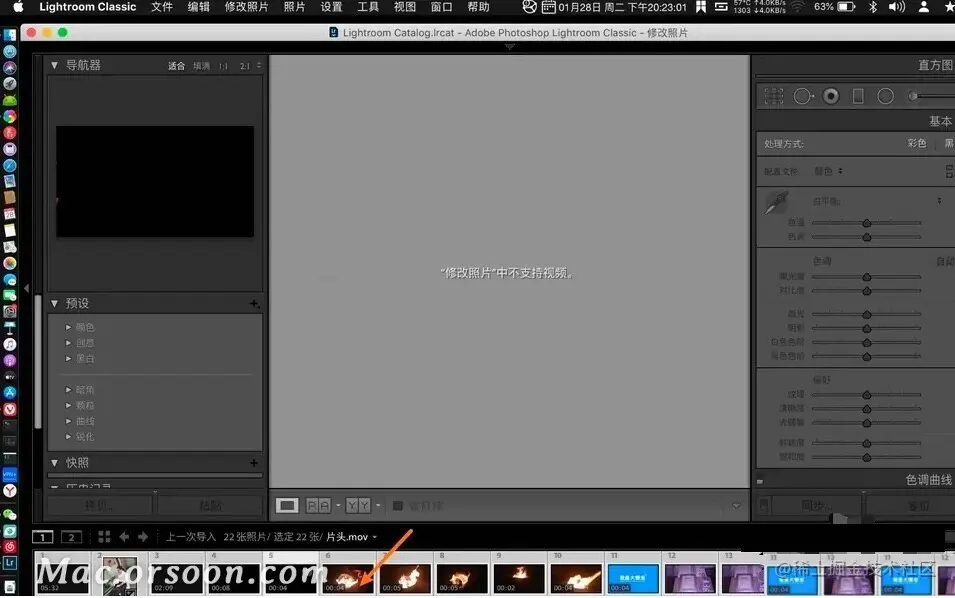
Task: Open the 视图 menu
Action: tap(404, 7)
